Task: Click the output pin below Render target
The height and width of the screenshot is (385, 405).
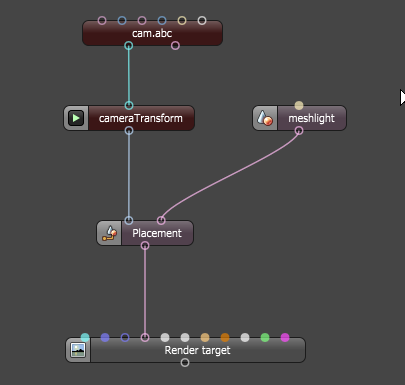Action: [185, 363]
